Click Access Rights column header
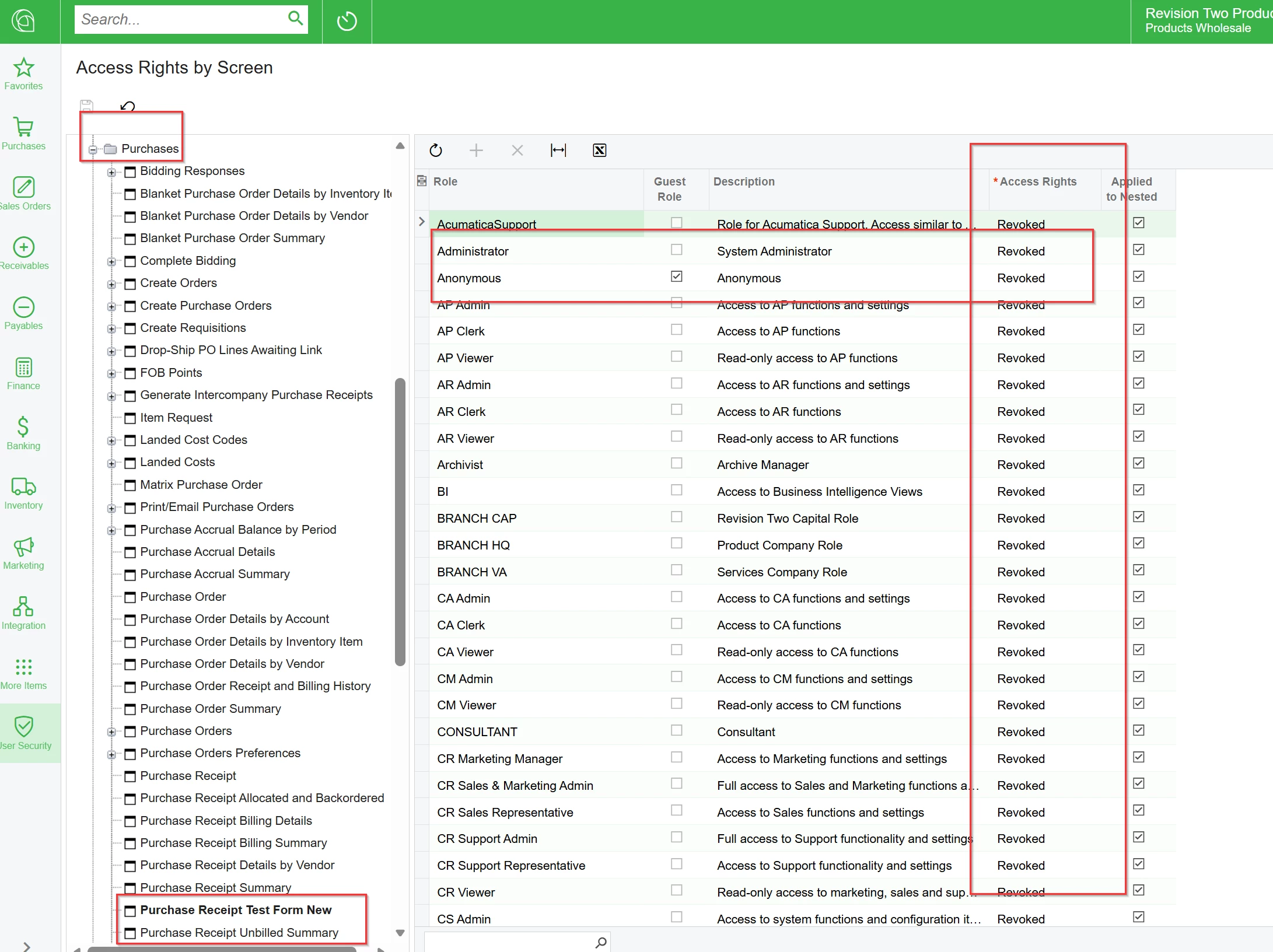The image size is (1273, 952). 1038,181
